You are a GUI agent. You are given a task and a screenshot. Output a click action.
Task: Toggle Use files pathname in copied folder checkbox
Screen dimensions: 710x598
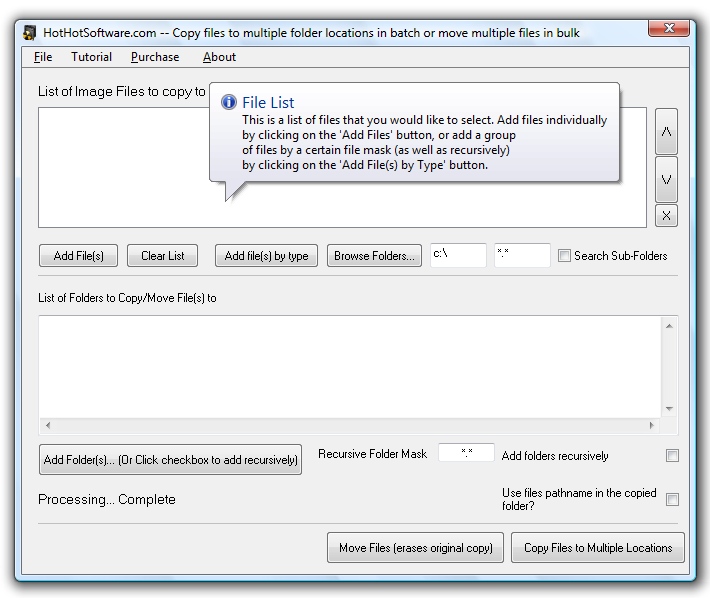pos(672,499)
